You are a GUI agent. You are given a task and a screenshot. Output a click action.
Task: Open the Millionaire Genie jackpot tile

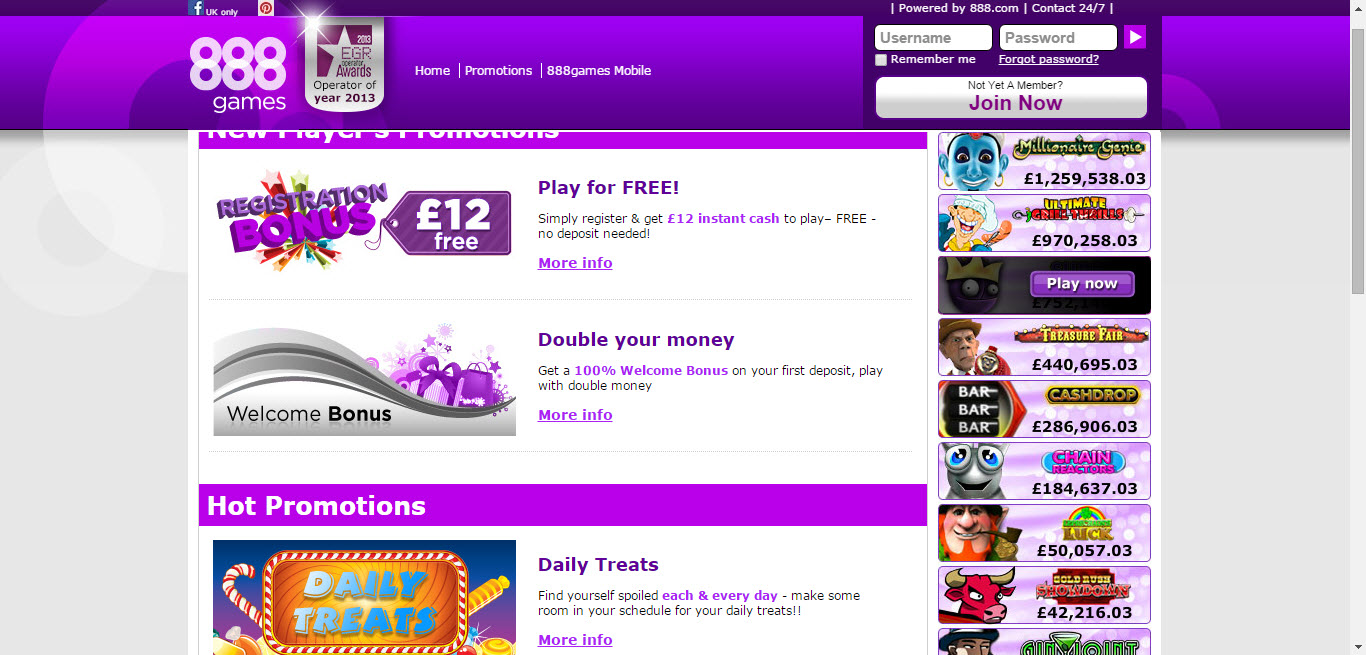pyautogui.click(x=1044, y=161)
